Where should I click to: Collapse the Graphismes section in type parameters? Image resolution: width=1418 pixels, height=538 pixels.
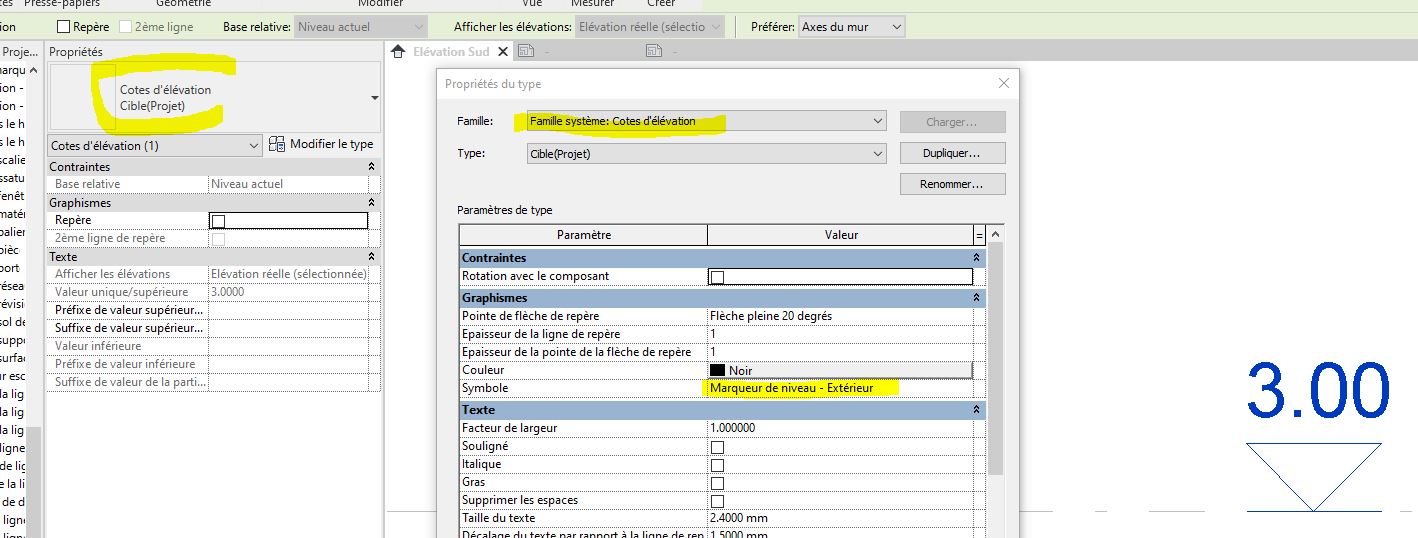click(x=976, y=298)
